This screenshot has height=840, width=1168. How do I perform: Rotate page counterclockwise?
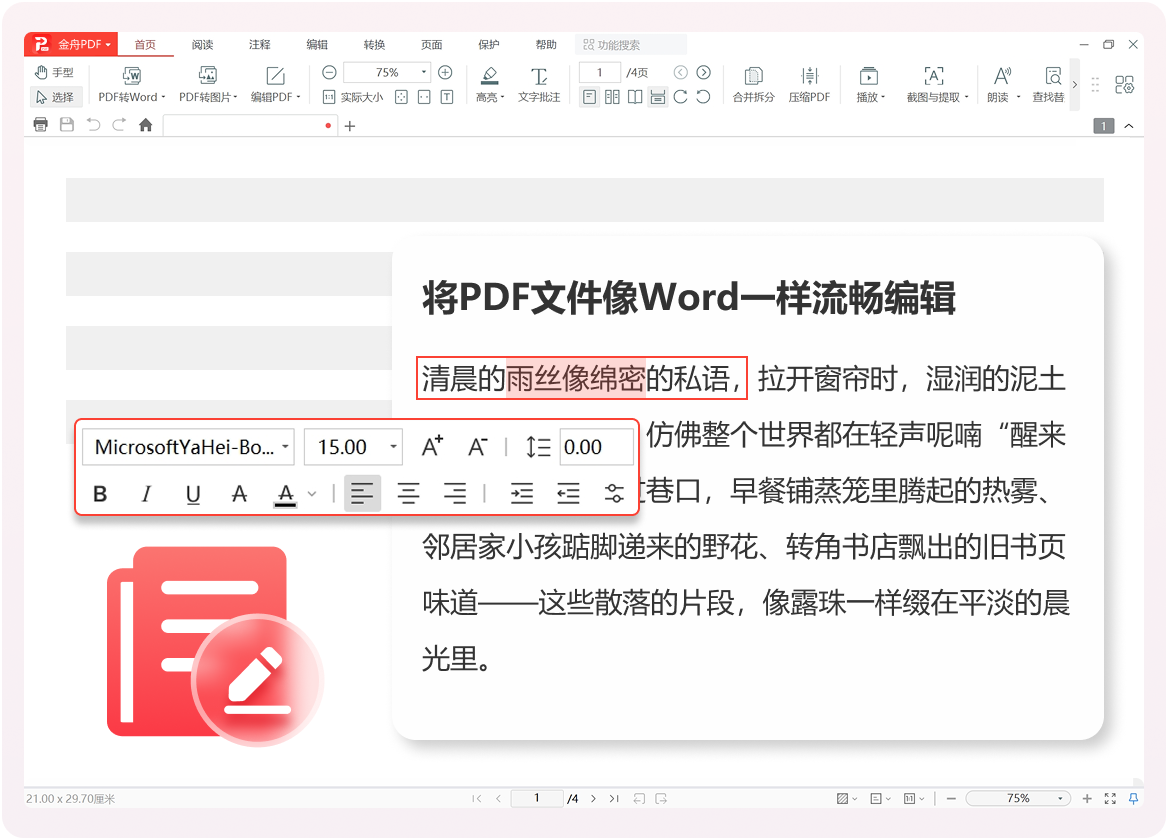703,97
